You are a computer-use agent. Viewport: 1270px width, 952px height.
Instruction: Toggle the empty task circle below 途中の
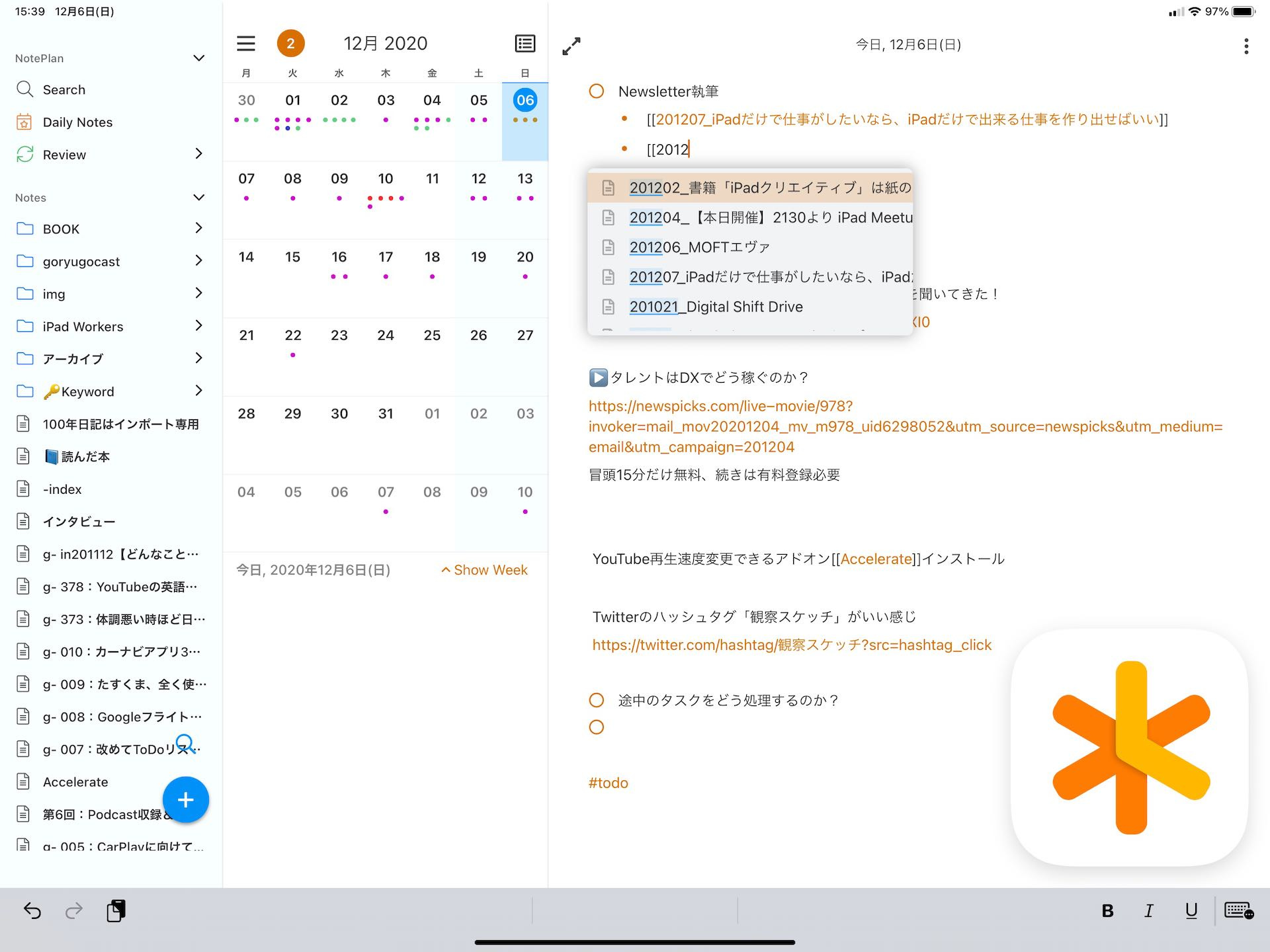[x=597, y=727]
